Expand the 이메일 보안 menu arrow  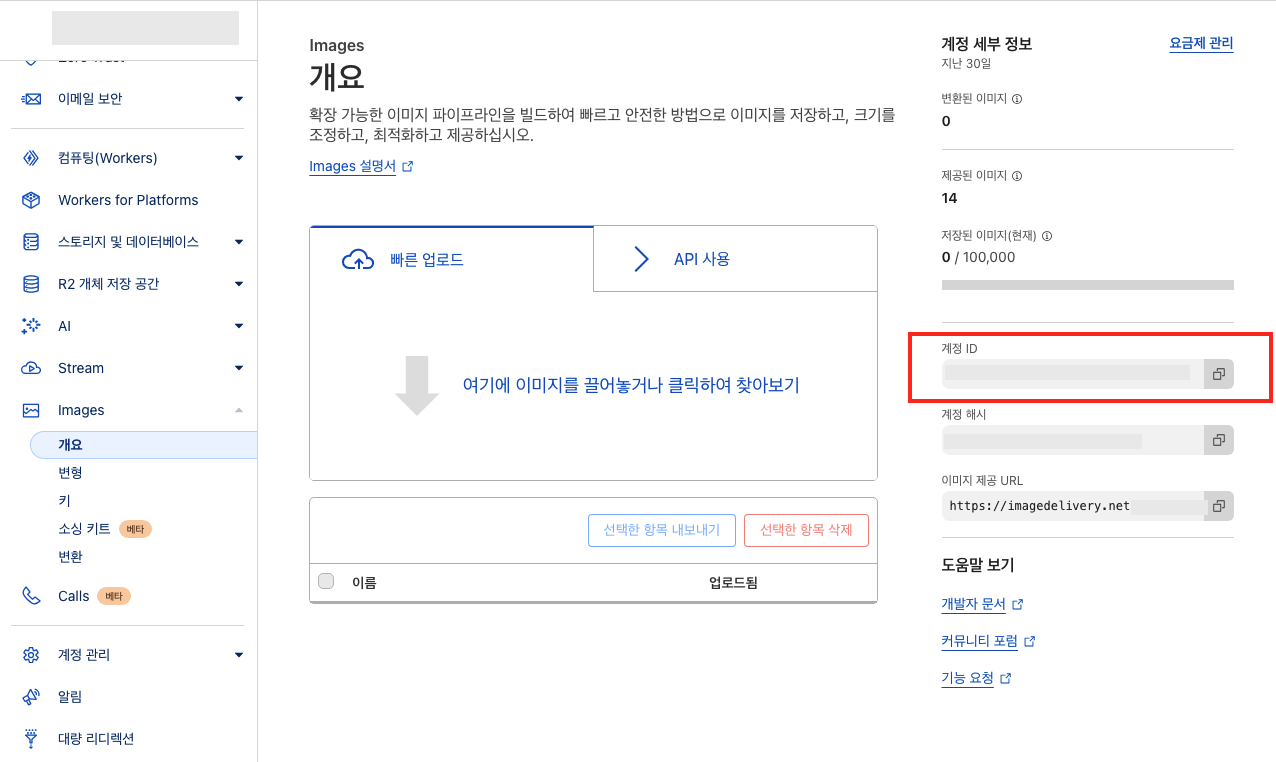239,99
